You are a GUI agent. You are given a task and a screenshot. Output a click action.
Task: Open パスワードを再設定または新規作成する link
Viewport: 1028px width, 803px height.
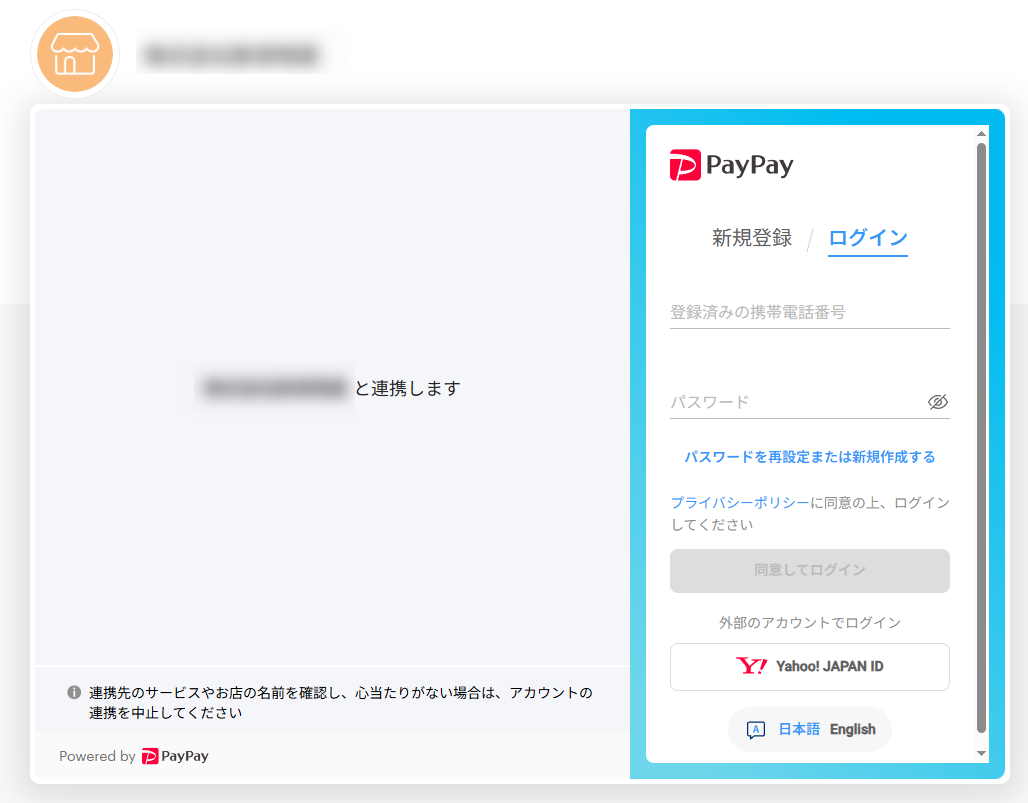pos(809,456)
